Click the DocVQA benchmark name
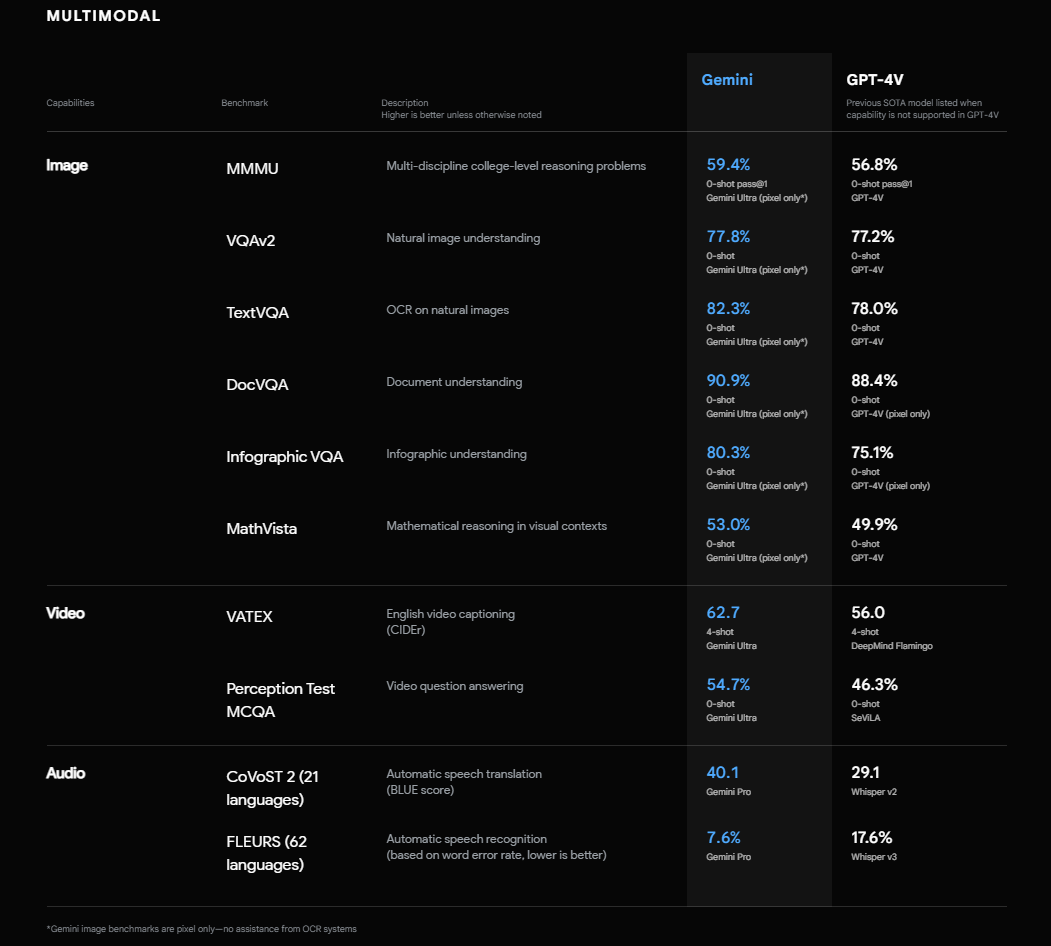 257,384
